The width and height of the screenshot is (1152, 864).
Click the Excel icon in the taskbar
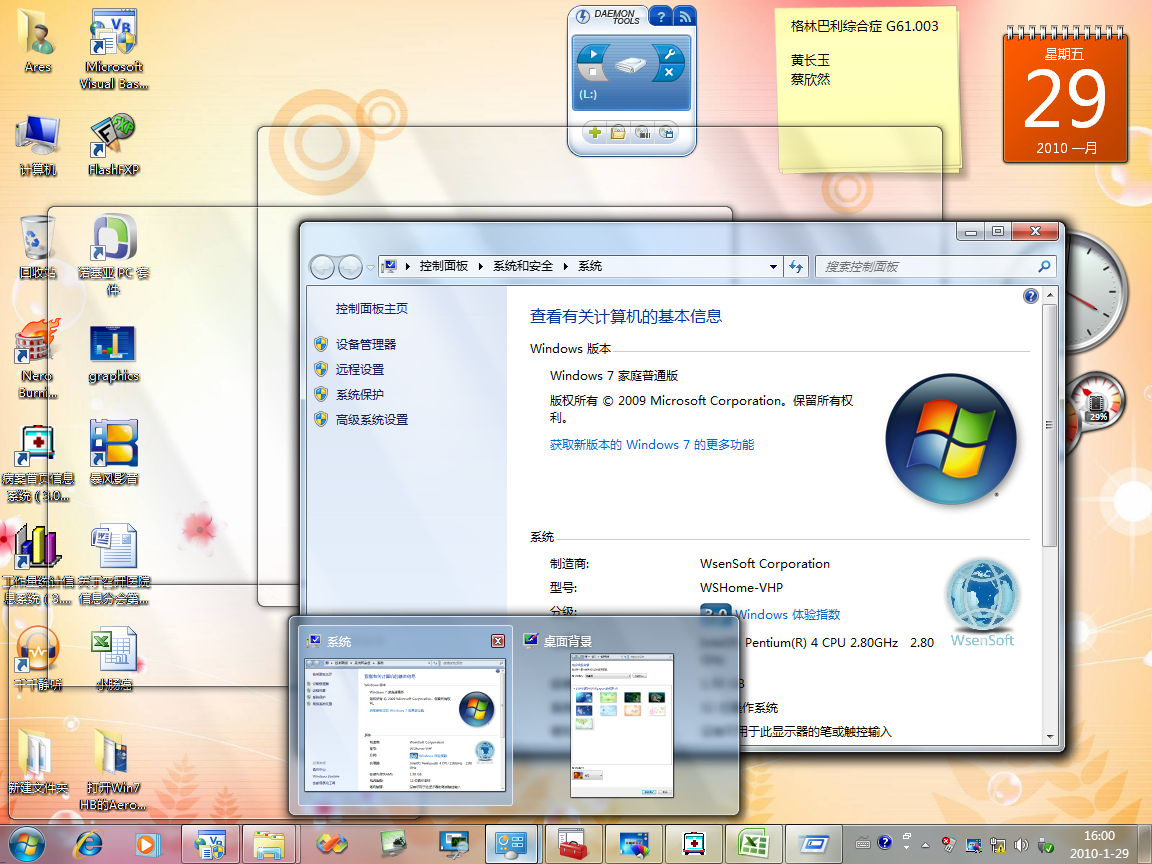tap(752, 843)
